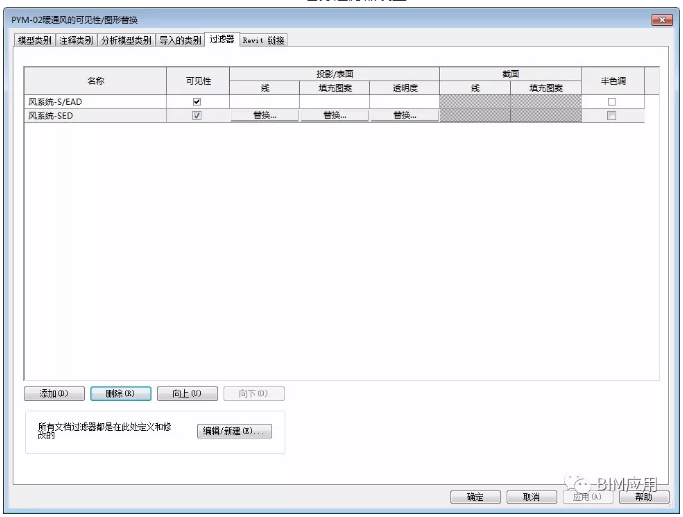Open the Revit 链接 tab
Image resolution: width=683 pixels, height=517 pixels.
coord(263,40)
